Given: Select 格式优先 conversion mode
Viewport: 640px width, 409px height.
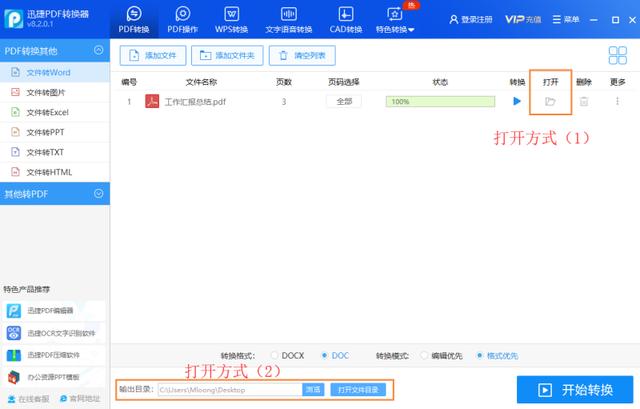Looking at the screenshot, I should [x=498, y=356].
